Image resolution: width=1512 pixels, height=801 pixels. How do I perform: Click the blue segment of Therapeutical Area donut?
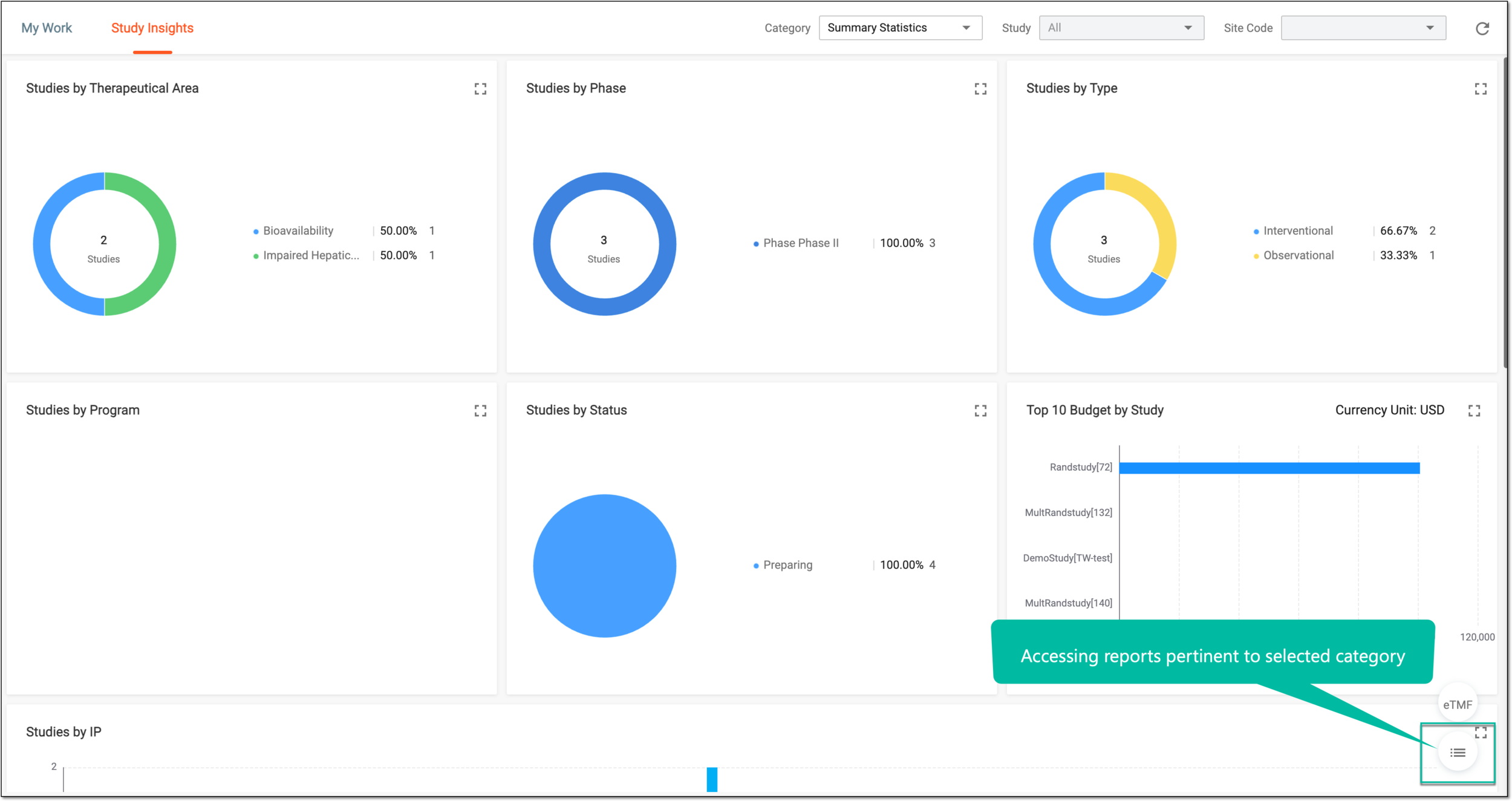[x=42, y=244]
